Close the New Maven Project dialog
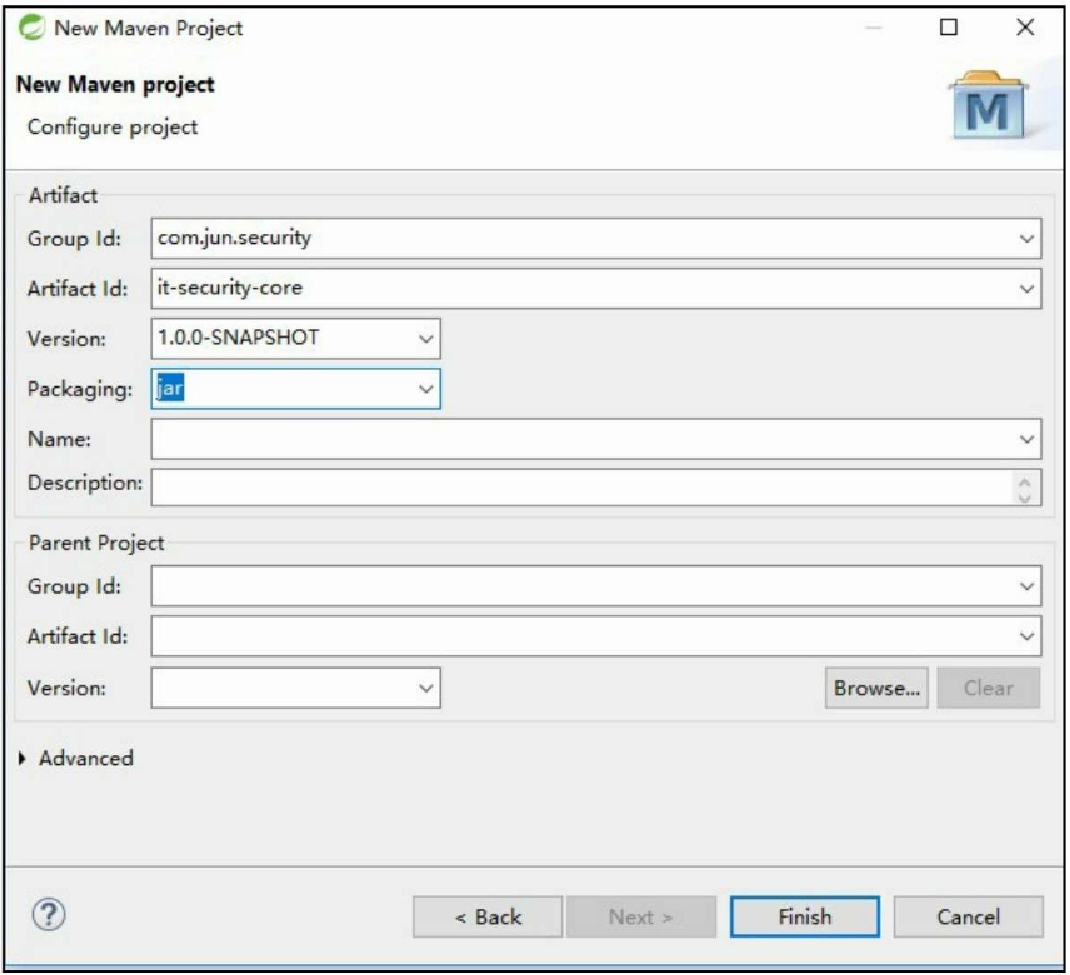 click(1025, 27)
